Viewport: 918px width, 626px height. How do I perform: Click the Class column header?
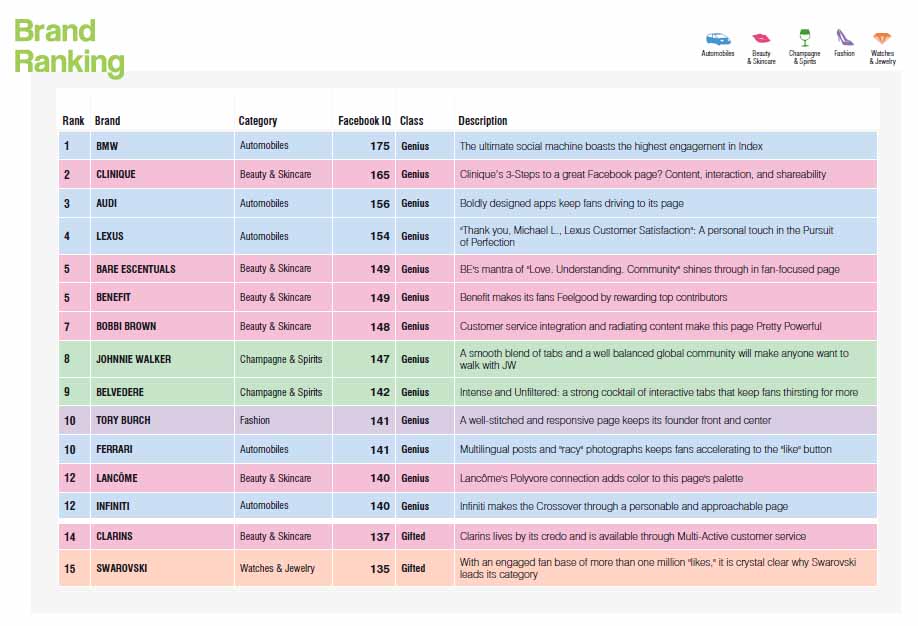coord(411,121)
